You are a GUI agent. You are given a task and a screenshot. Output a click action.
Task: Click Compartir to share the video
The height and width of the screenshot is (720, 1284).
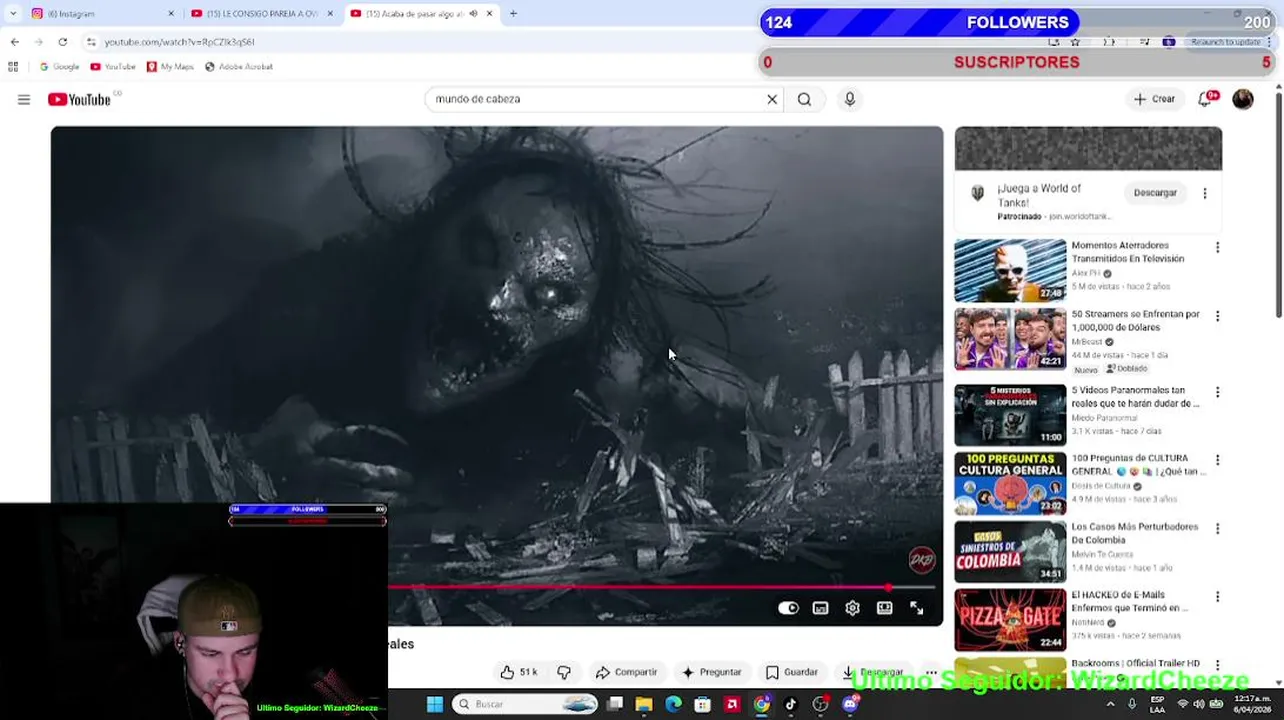pyautogui.click(x=626, y=672)
